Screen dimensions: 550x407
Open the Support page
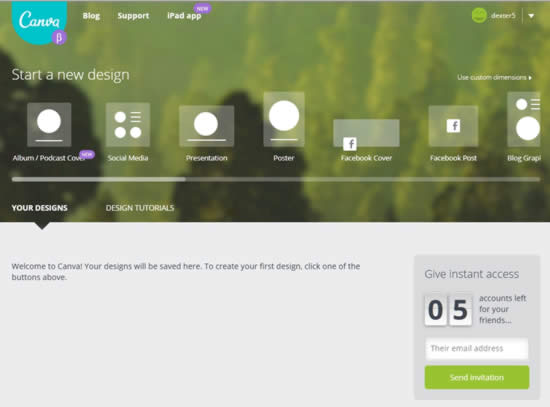[133, 16]
